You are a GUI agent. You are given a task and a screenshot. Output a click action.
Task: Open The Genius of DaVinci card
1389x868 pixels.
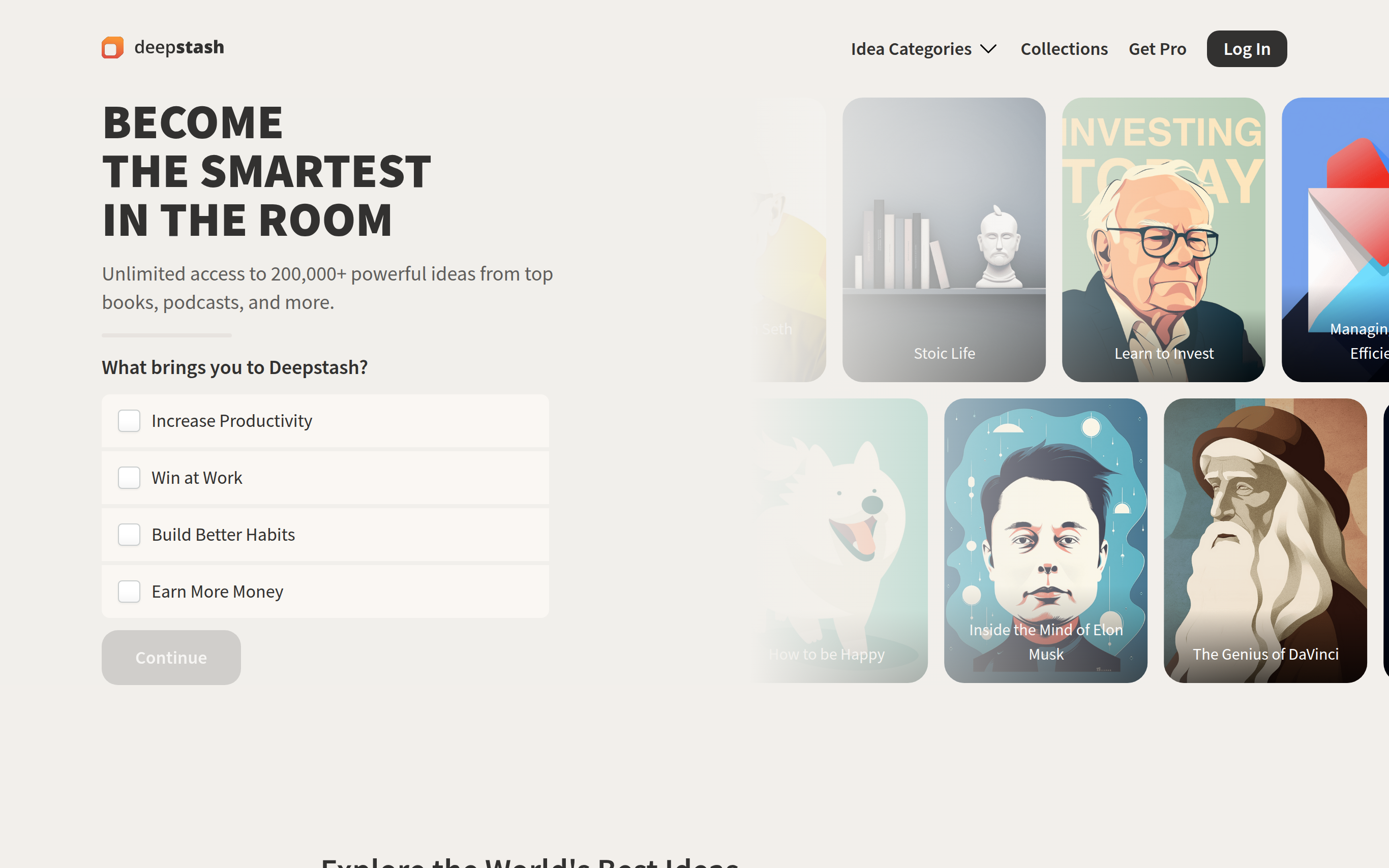point(1265,541)
